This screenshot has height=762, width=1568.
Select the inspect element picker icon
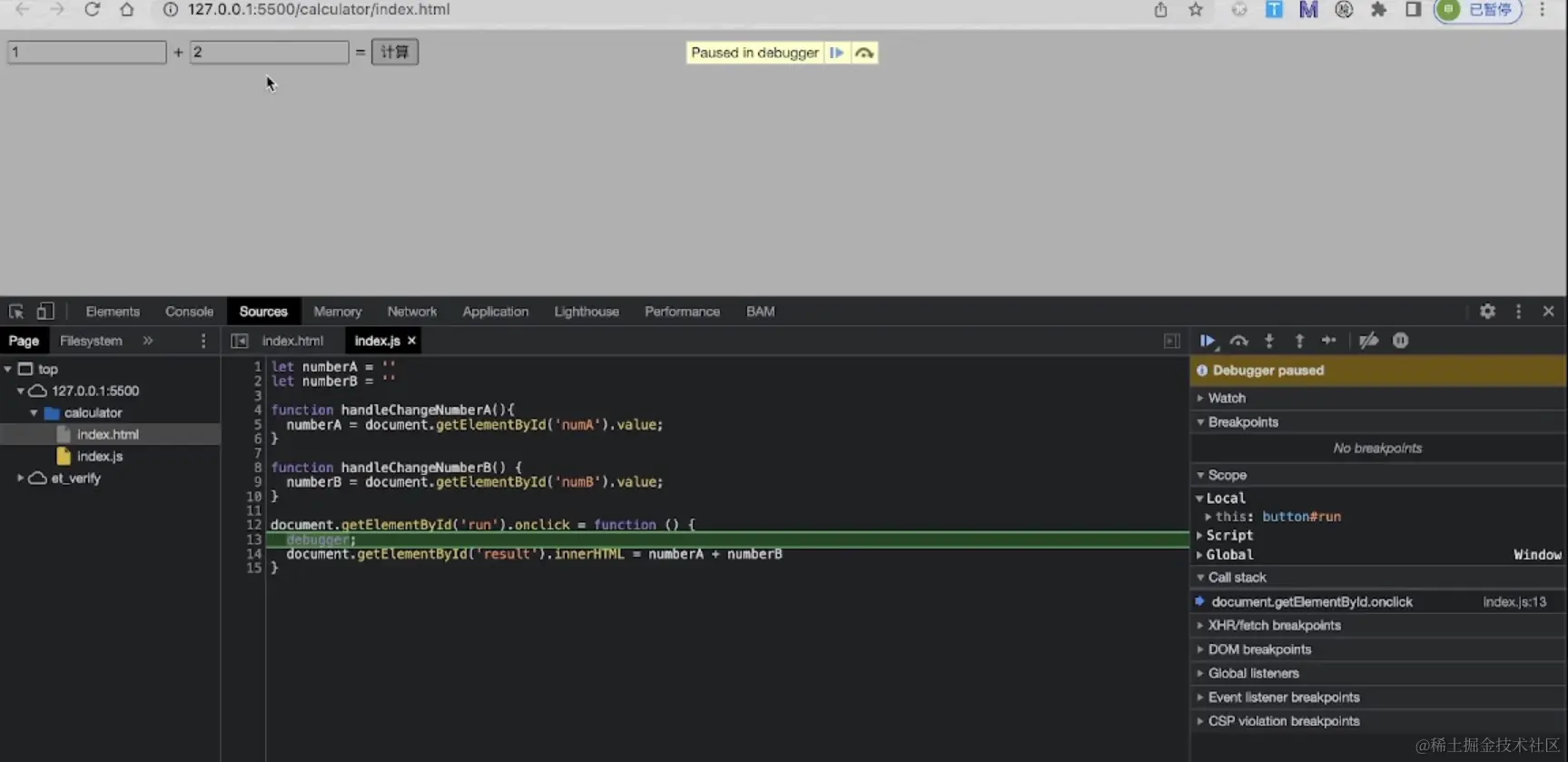[x=16, y=312]
